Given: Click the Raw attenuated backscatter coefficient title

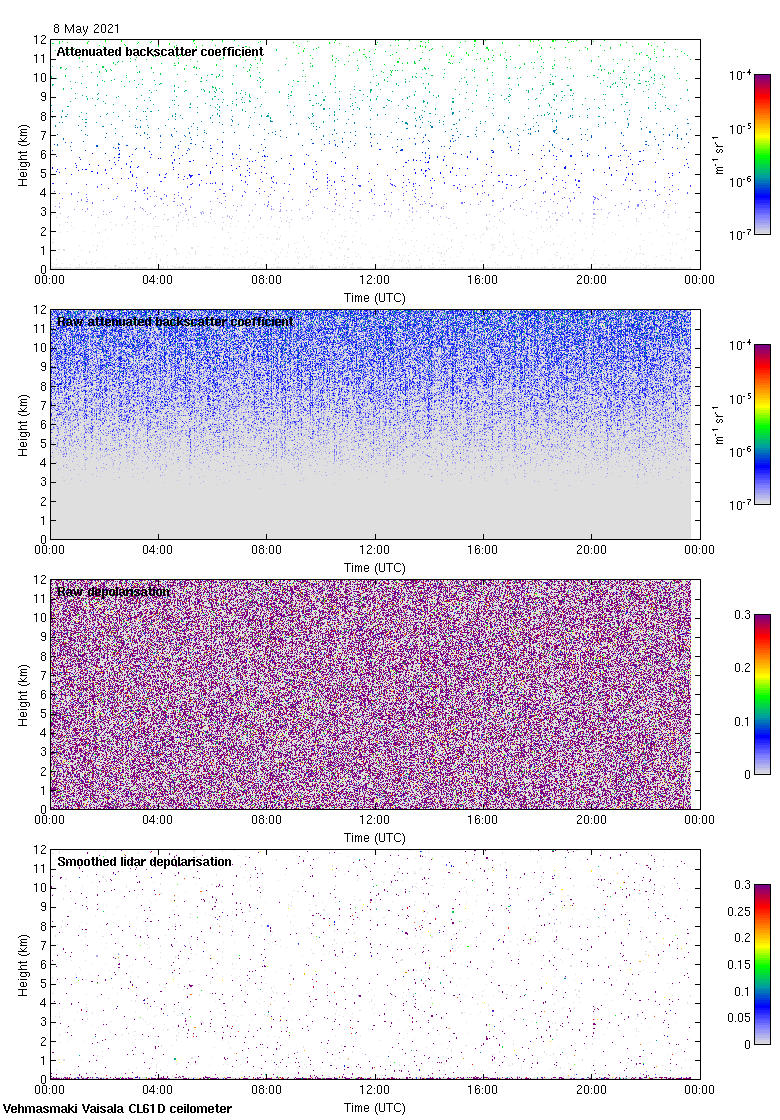Looking at the screenshot, I should pos(175,321).
